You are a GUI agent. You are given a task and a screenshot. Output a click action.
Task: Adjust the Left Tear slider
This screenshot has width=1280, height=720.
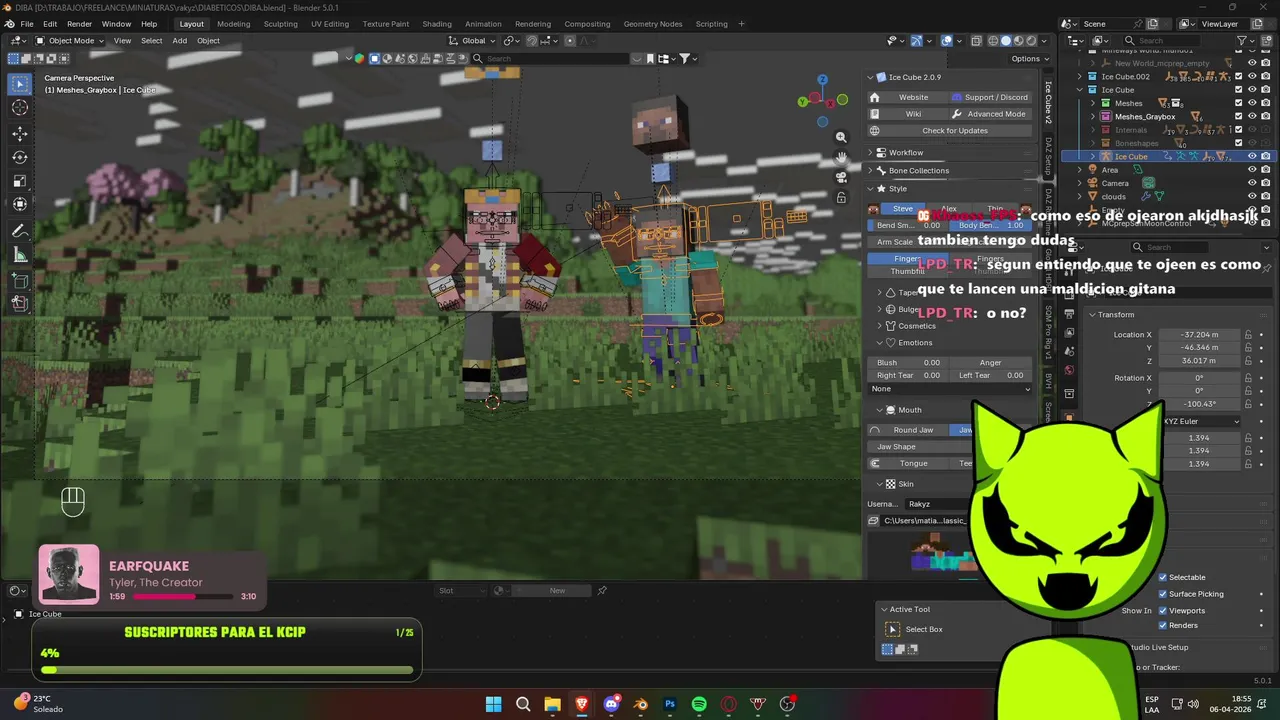tap(990, 375)
